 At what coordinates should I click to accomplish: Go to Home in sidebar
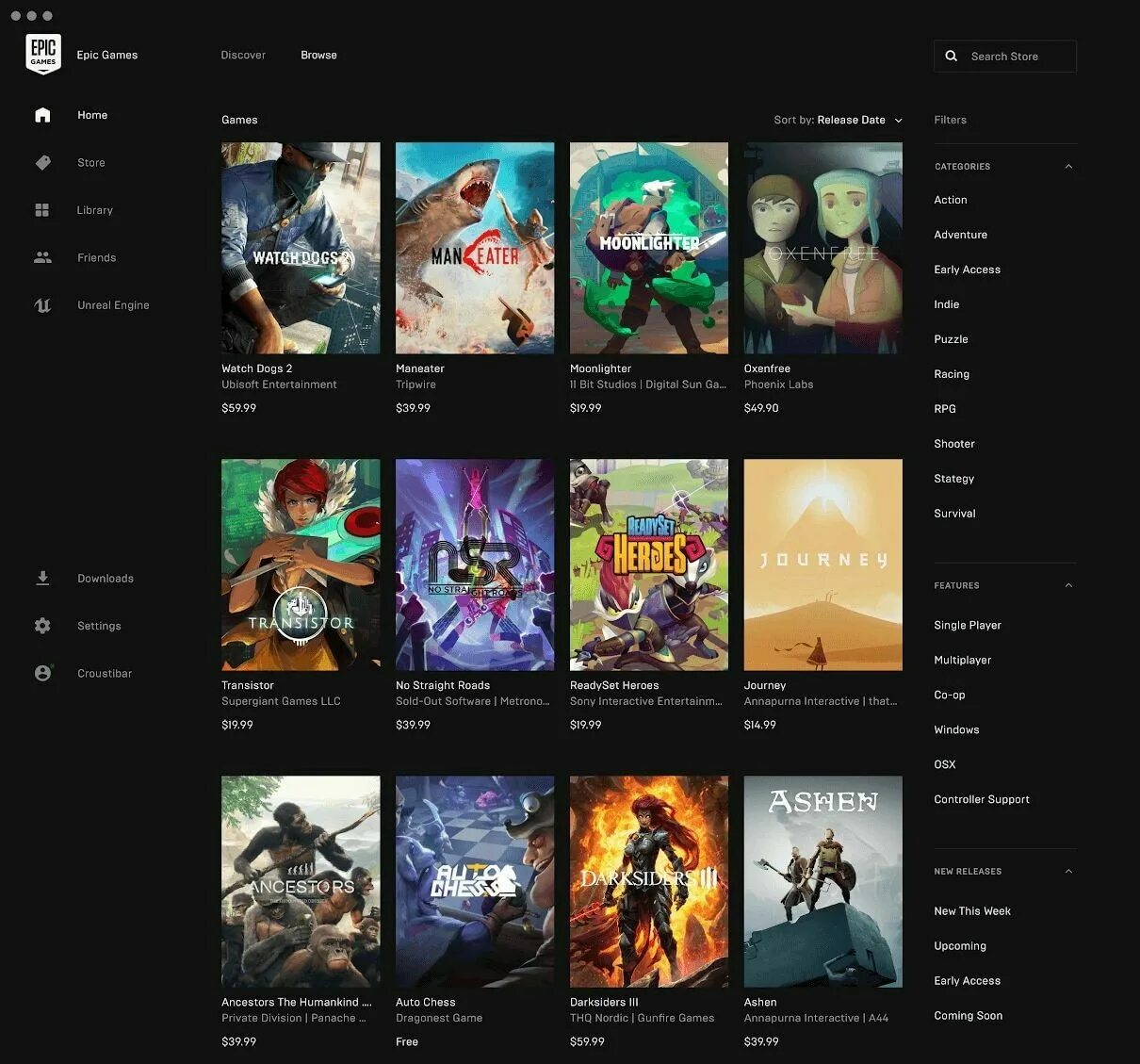point(92,115)
